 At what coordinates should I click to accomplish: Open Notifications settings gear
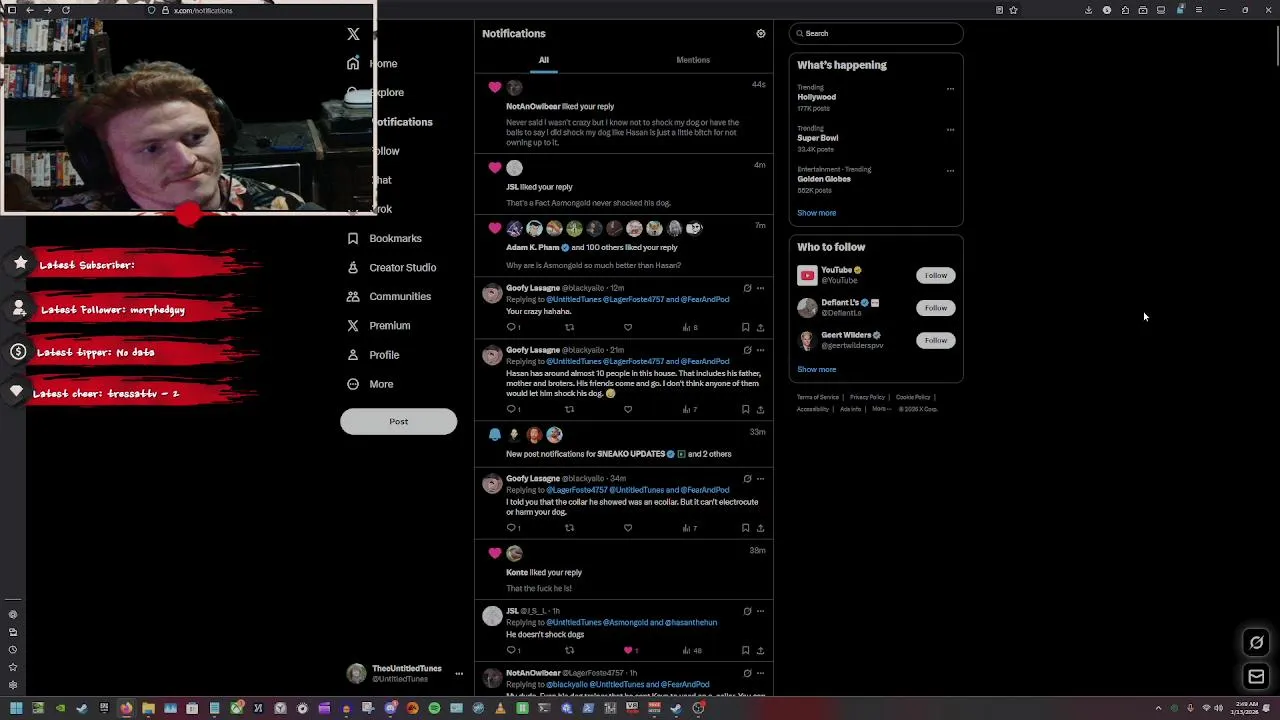[761, 33]
